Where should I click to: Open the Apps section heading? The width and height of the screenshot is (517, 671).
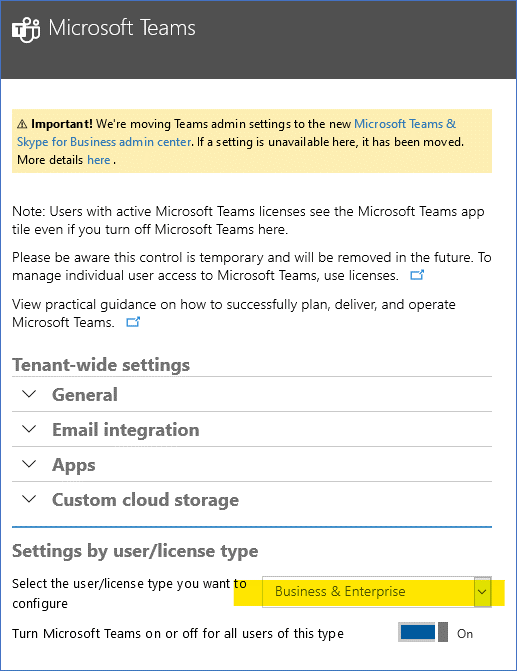(x=74, y=465)
